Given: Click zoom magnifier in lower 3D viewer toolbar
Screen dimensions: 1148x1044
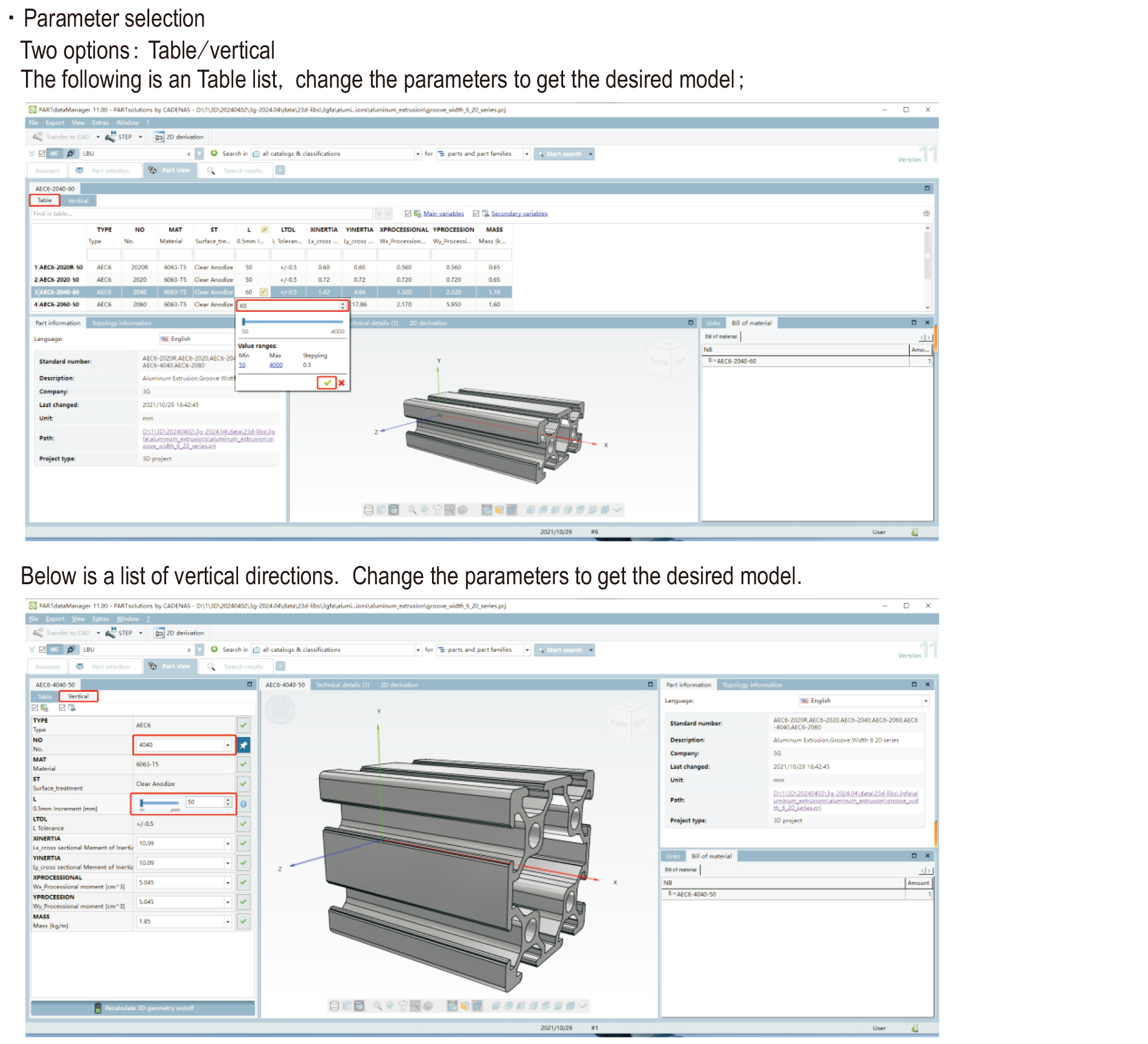Looking at the screenshot, I should click(378, 1006).
